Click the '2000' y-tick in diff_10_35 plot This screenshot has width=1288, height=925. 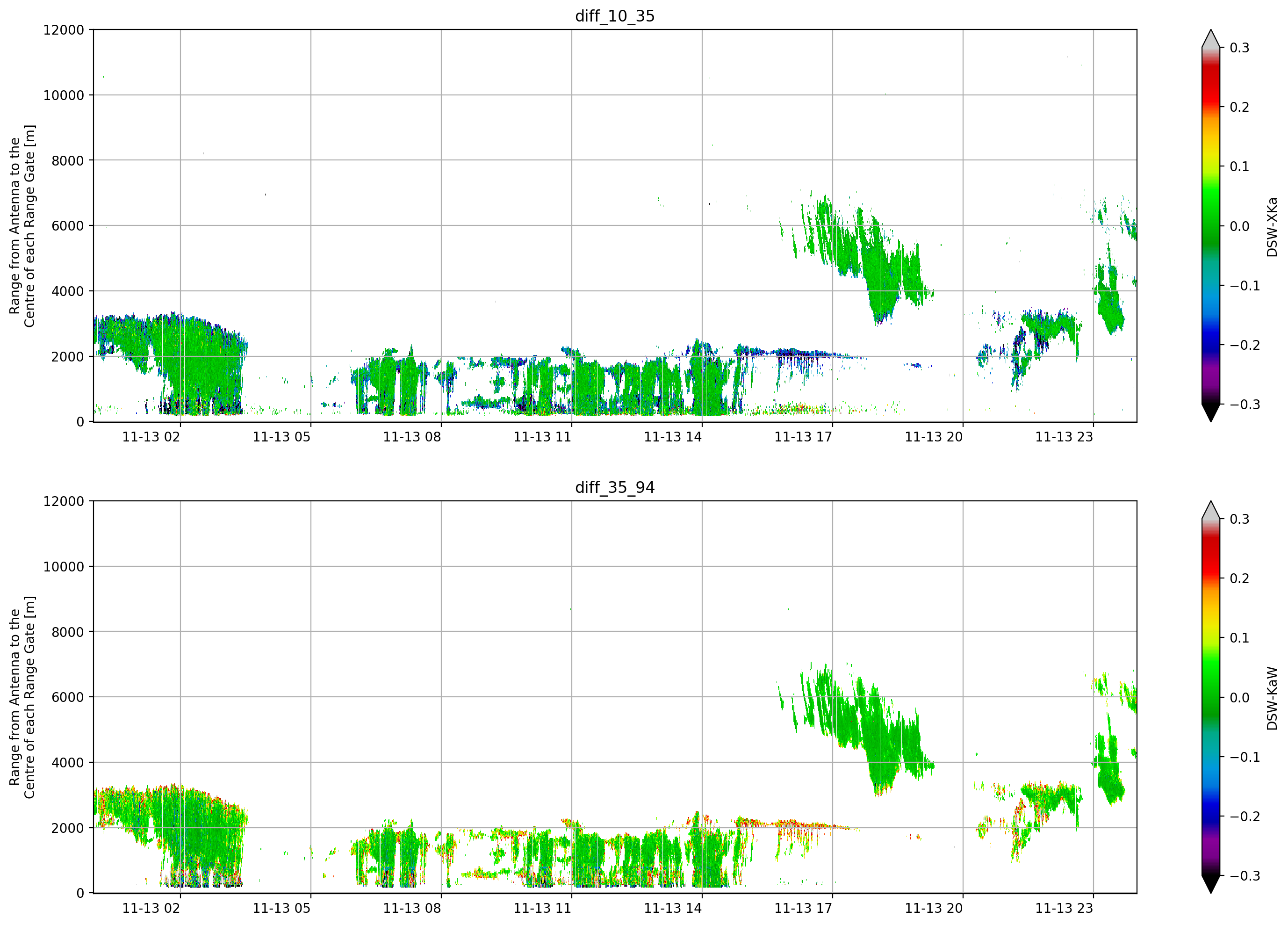click(x=68, y=357)
